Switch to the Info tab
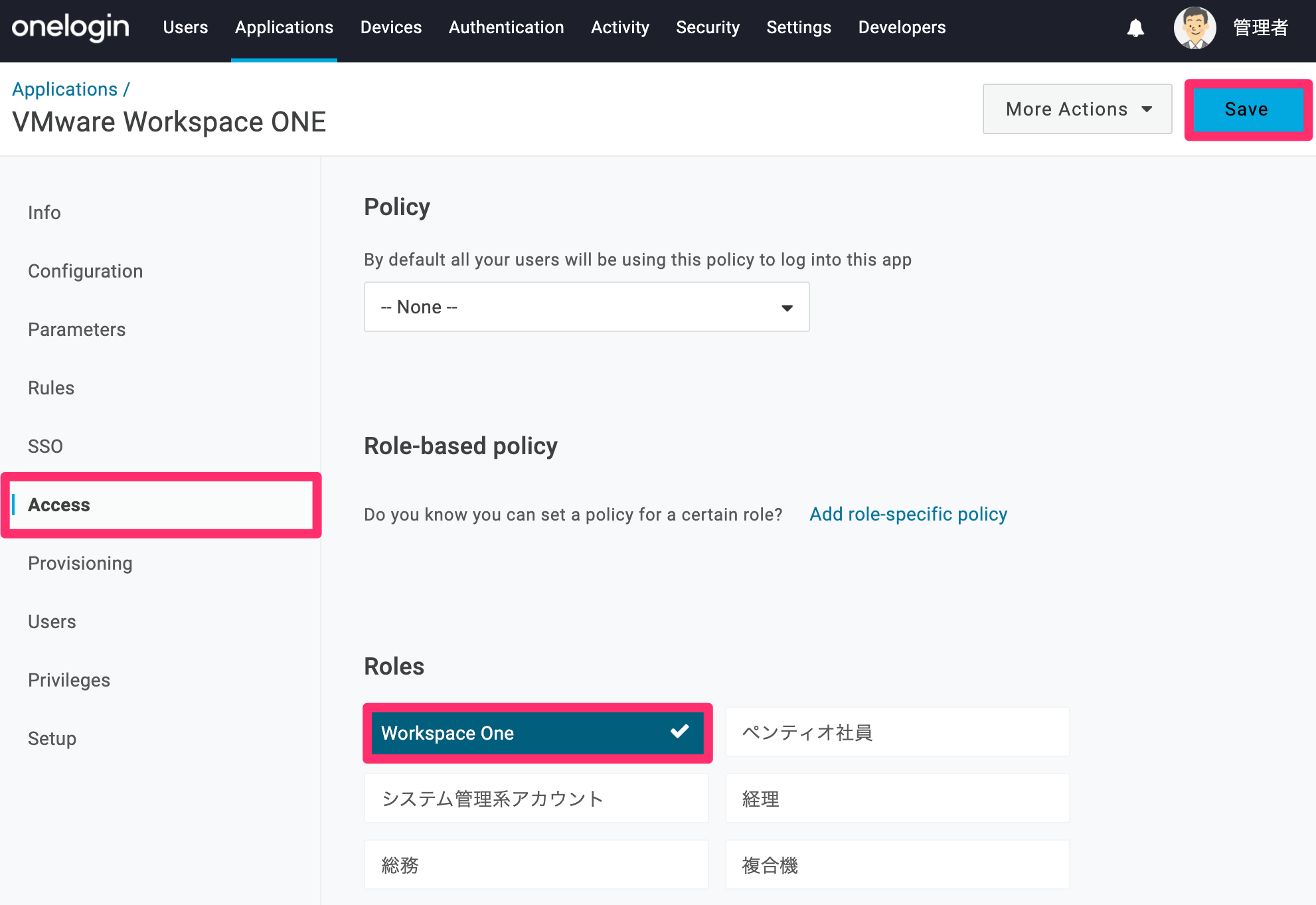1316x905 pixels. point(44,212)
